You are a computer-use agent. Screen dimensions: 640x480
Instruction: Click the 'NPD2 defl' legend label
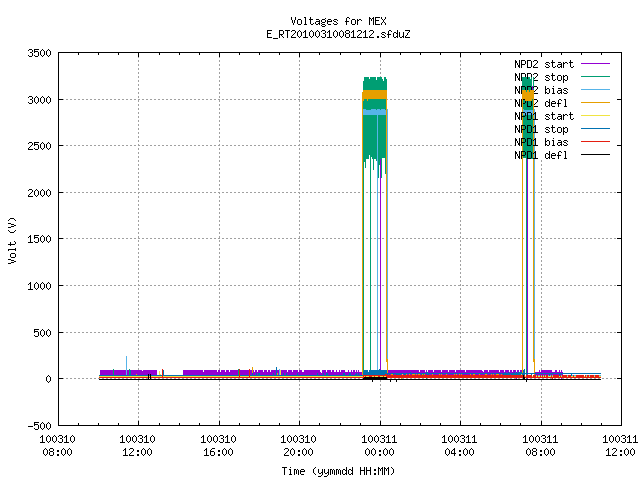click(541, 103)
